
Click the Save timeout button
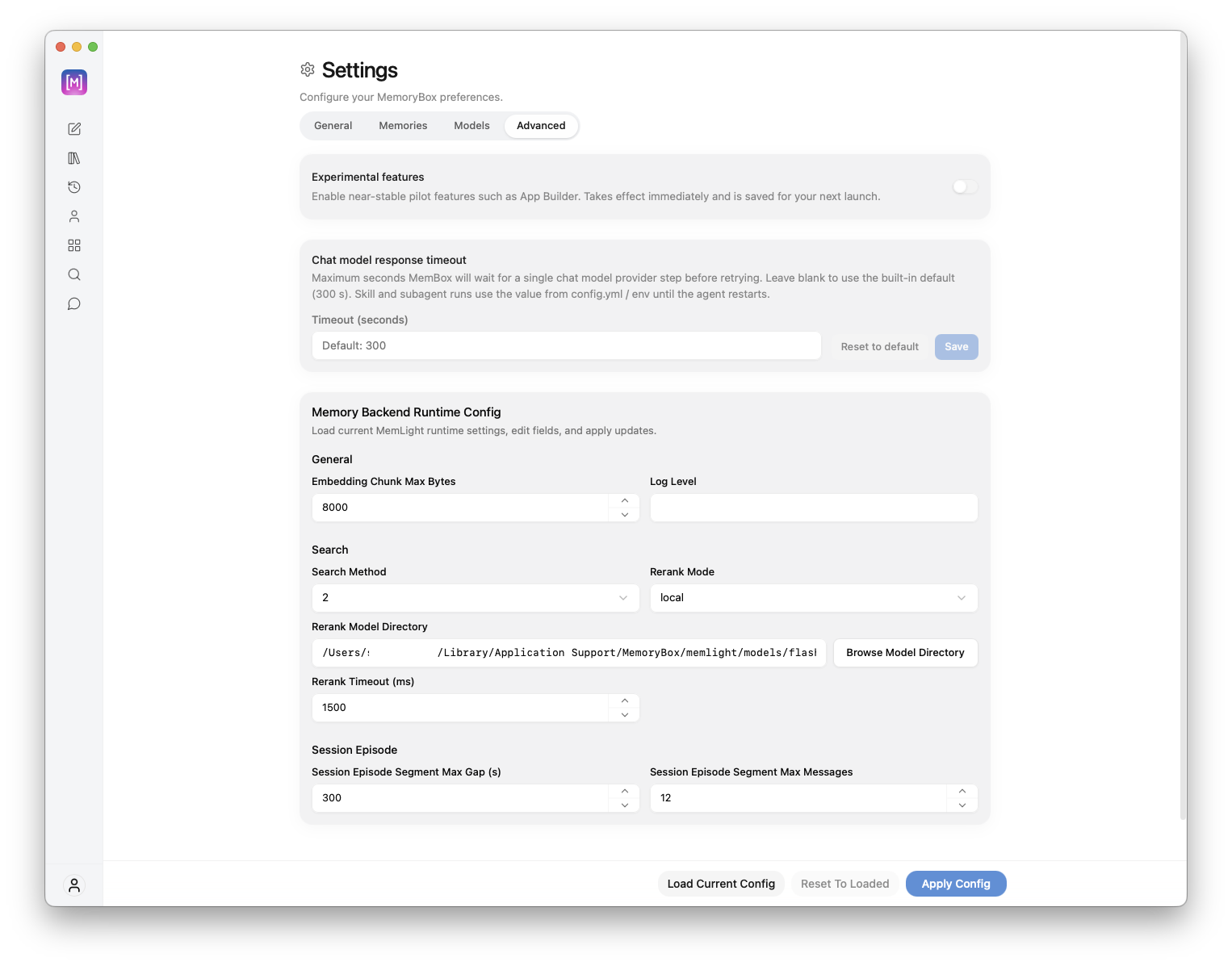point(957,347)
